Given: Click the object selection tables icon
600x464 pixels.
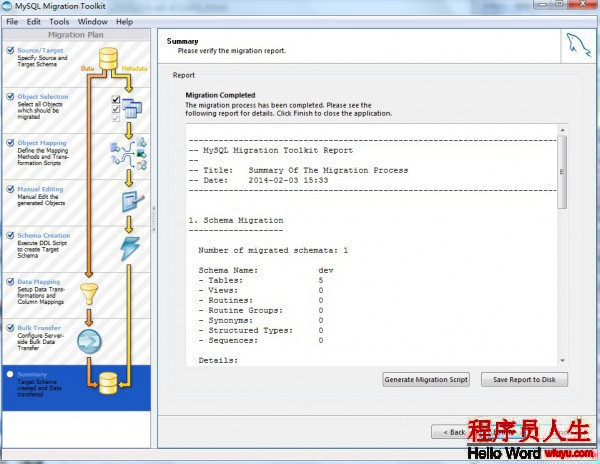Looking at the screenshot, I should click(x=132, y=108).
